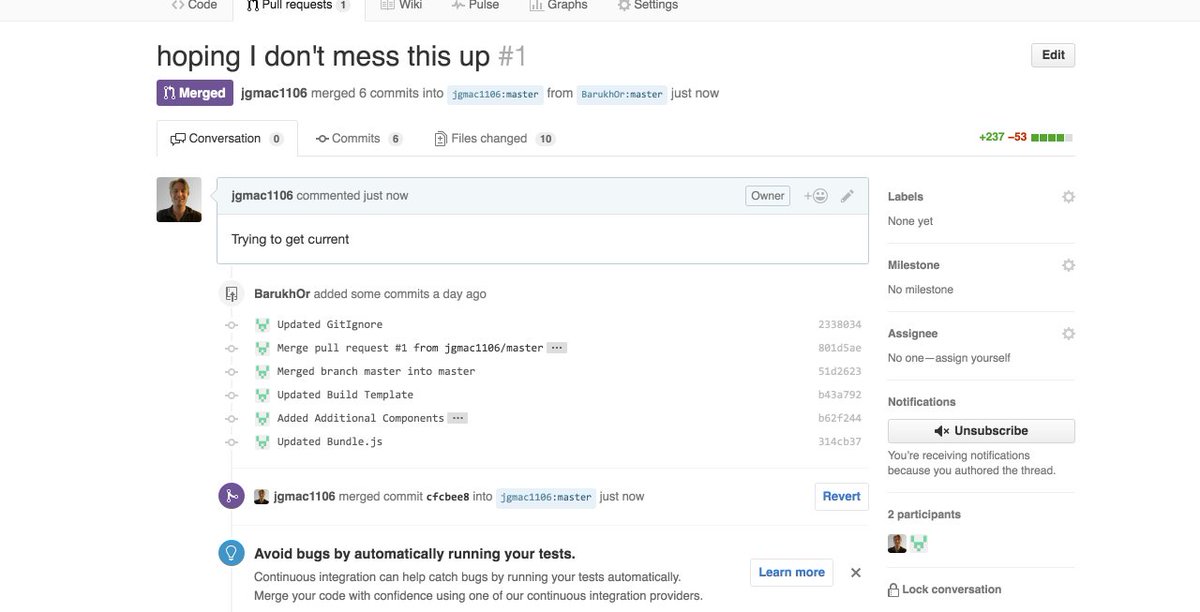Click the Edit title button
This screenshot has height=612, width=1200.
pyautogui.click(x=1053, y=55)
